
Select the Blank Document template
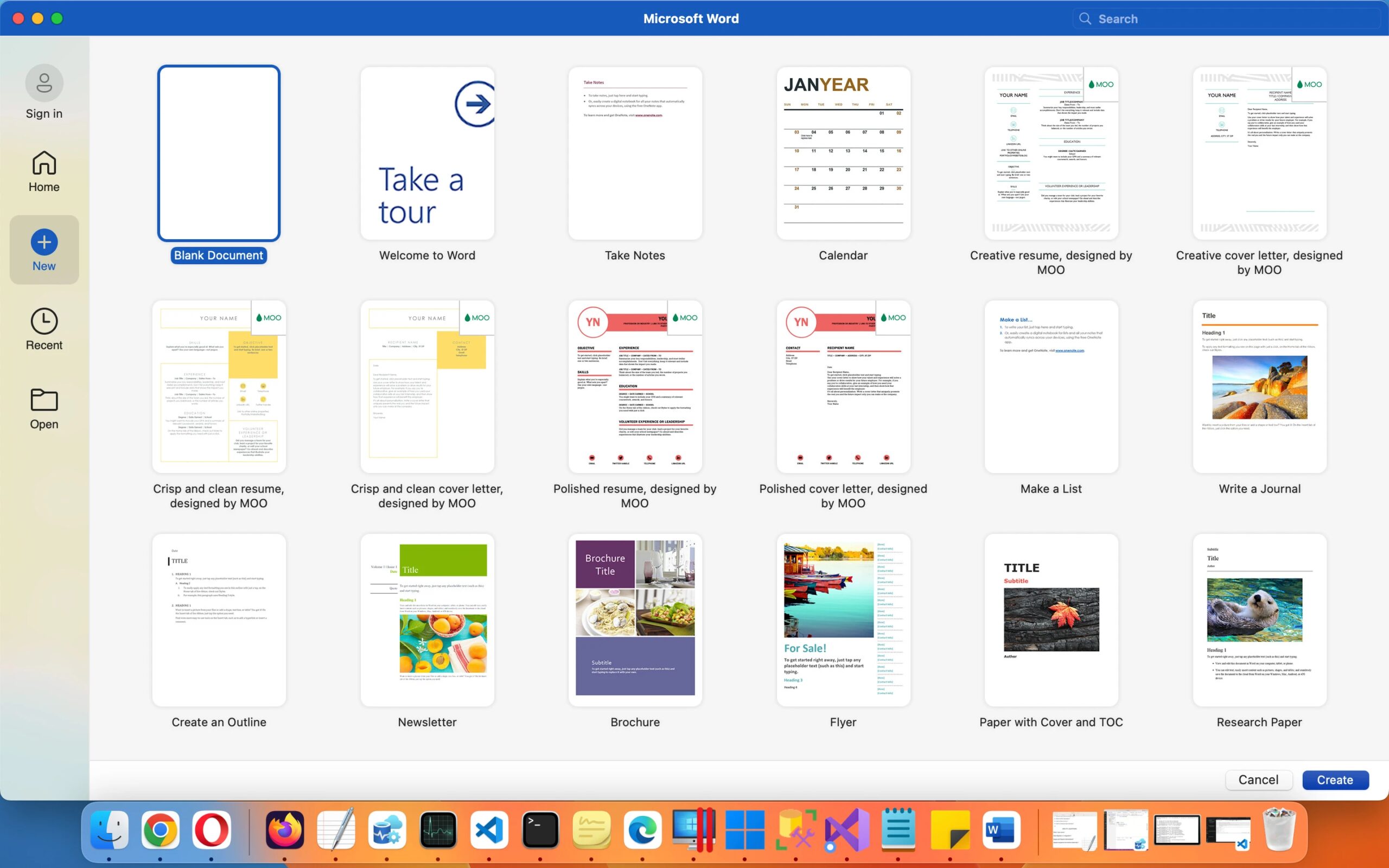(x=219, y=154)
